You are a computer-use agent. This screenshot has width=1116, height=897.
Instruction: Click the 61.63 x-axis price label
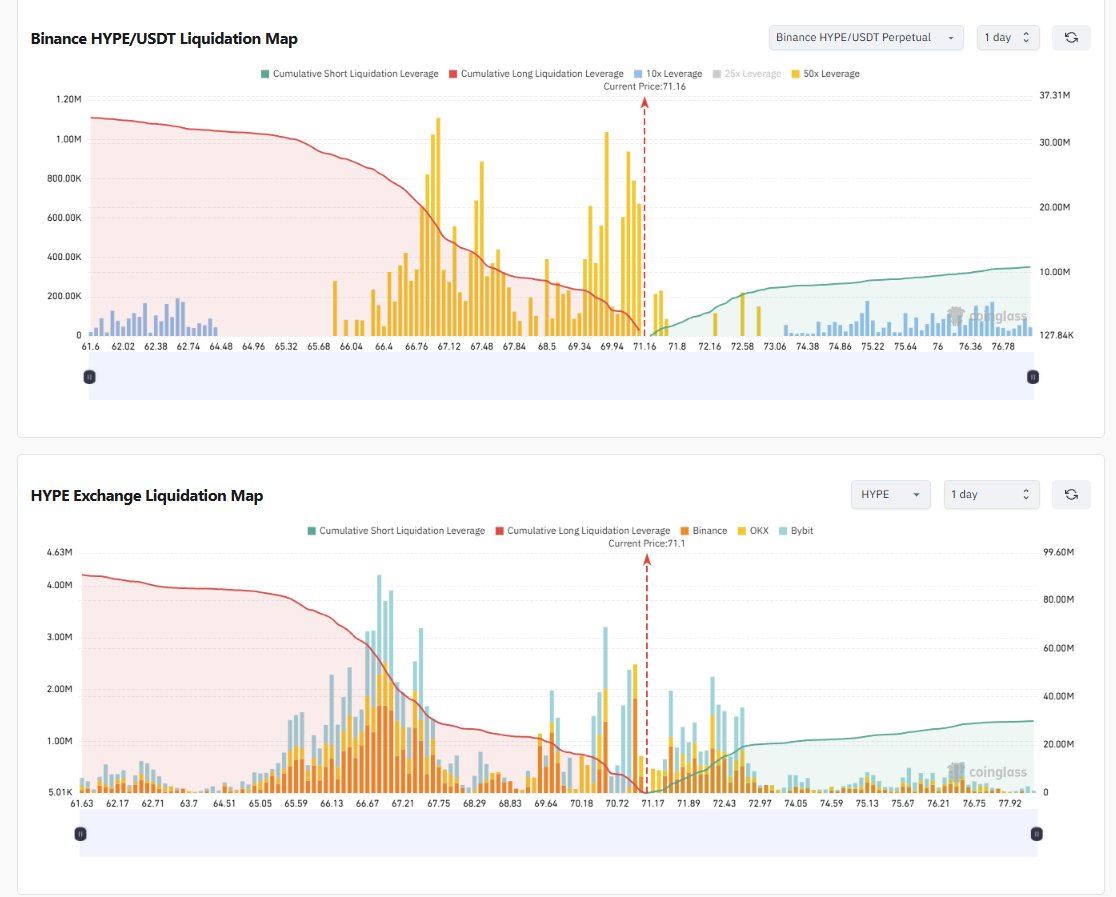tap(82, 804)
